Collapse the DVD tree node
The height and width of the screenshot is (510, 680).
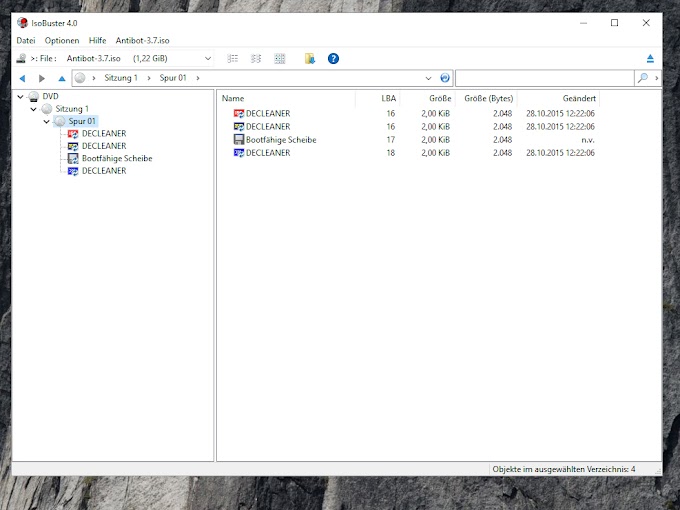20,96
